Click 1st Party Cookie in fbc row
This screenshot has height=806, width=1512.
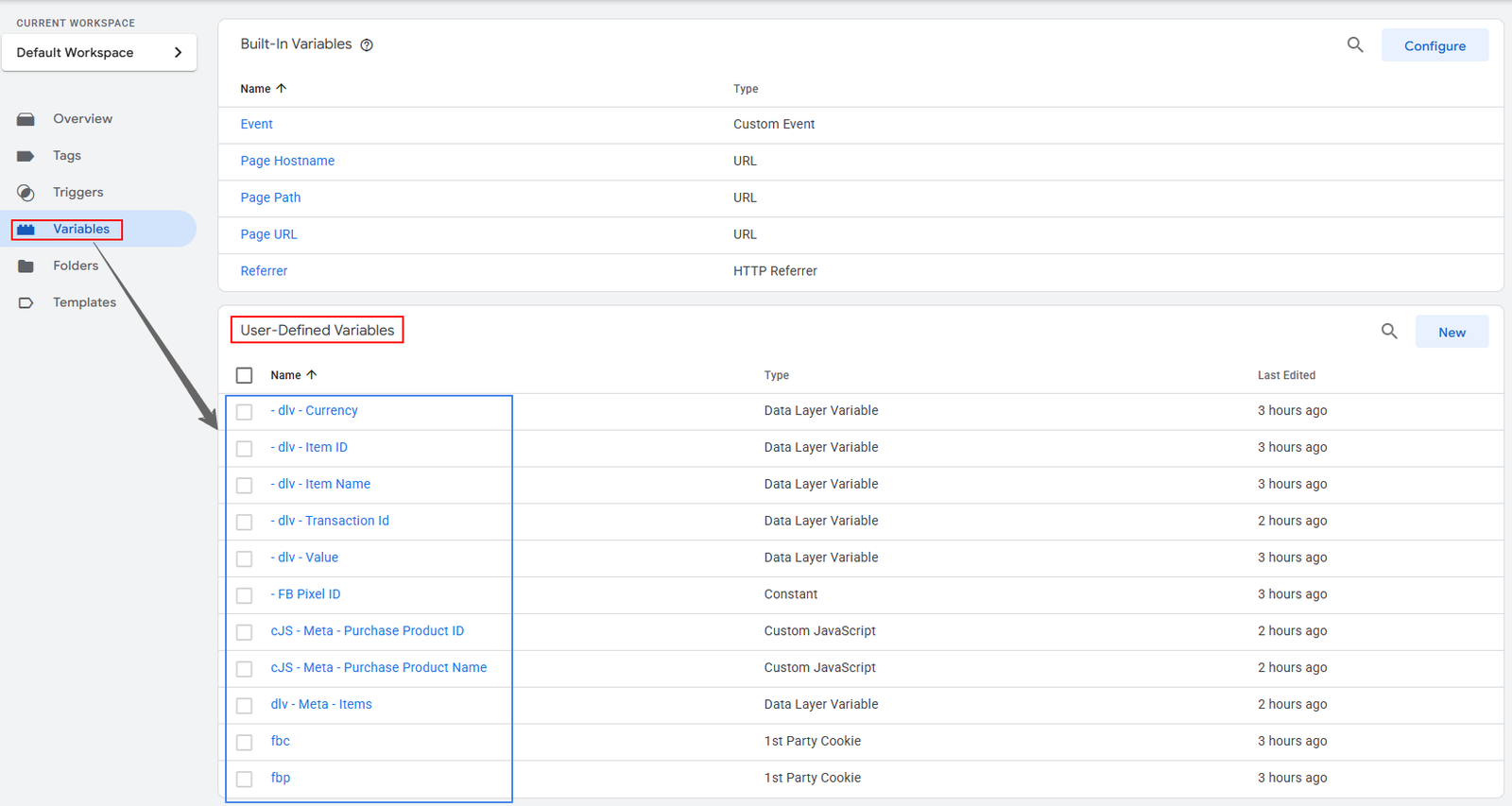[813, 742]
